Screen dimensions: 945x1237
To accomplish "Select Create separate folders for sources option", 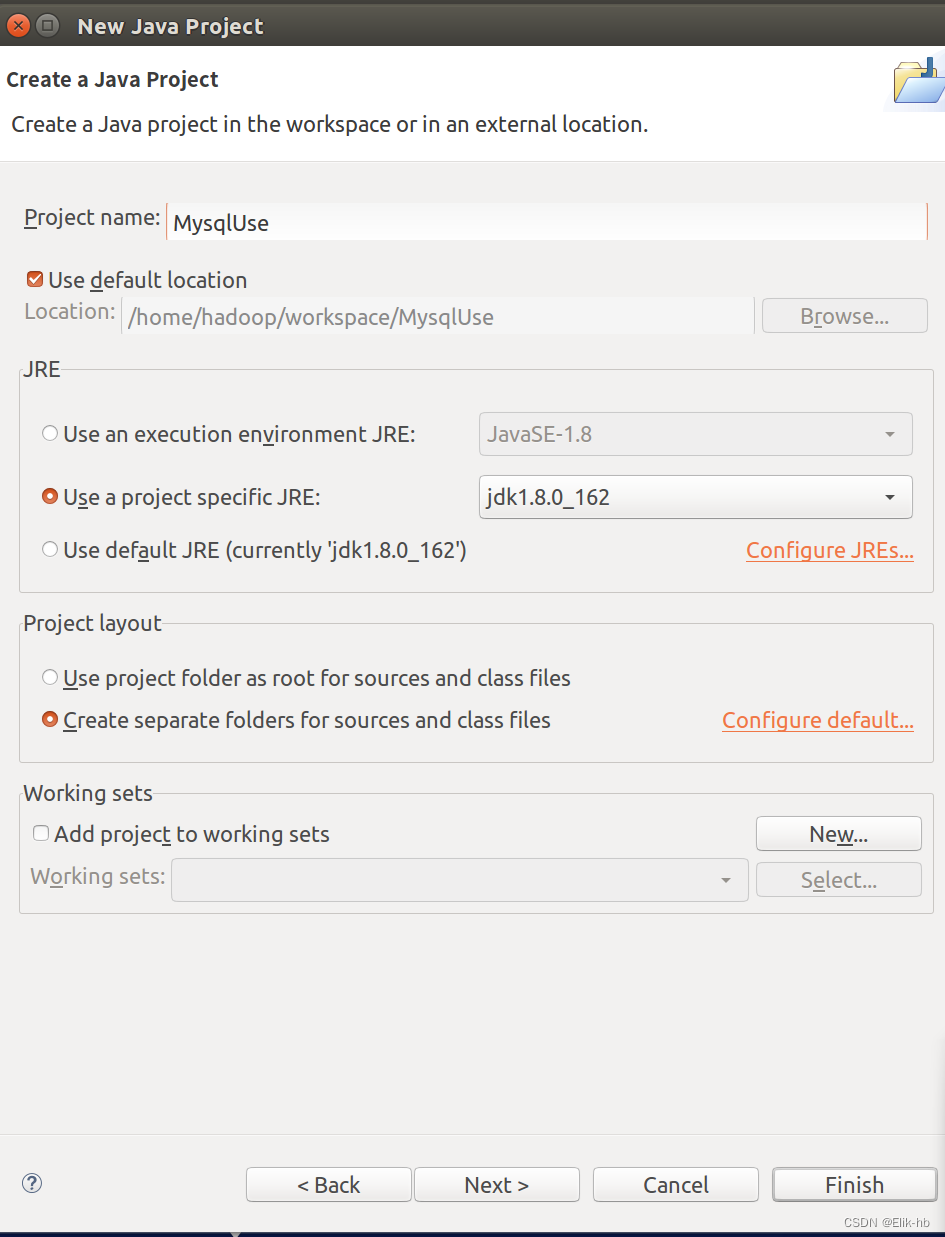I will click(49, 719).
